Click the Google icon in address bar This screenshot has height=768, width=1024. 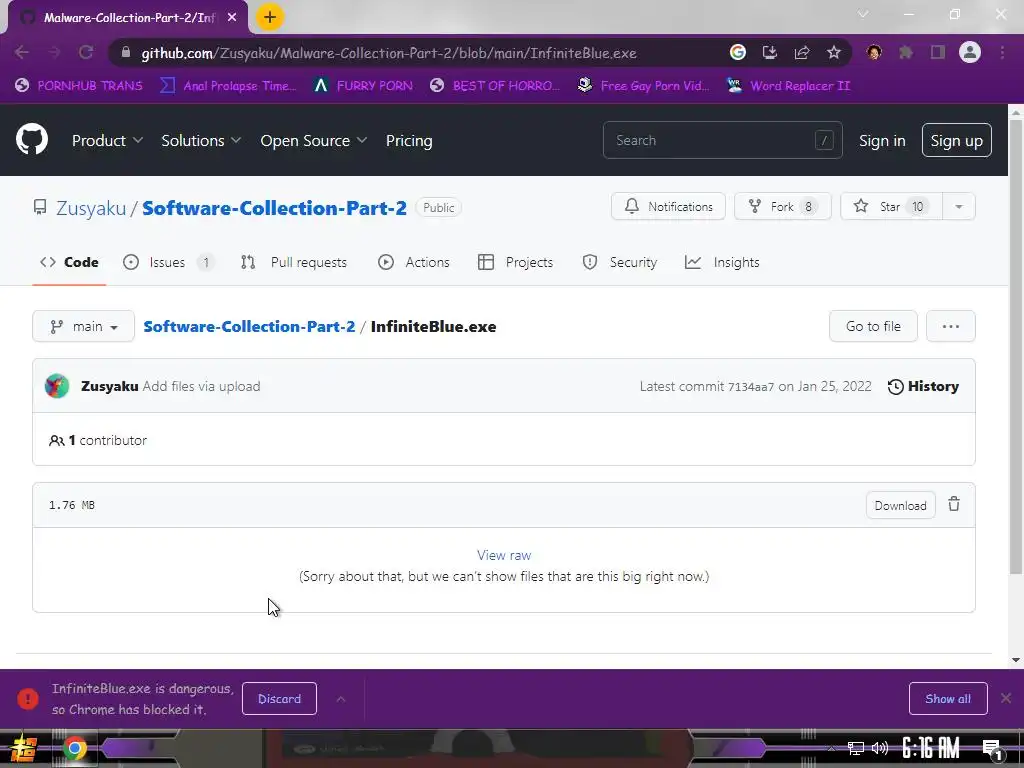point(738,52)
